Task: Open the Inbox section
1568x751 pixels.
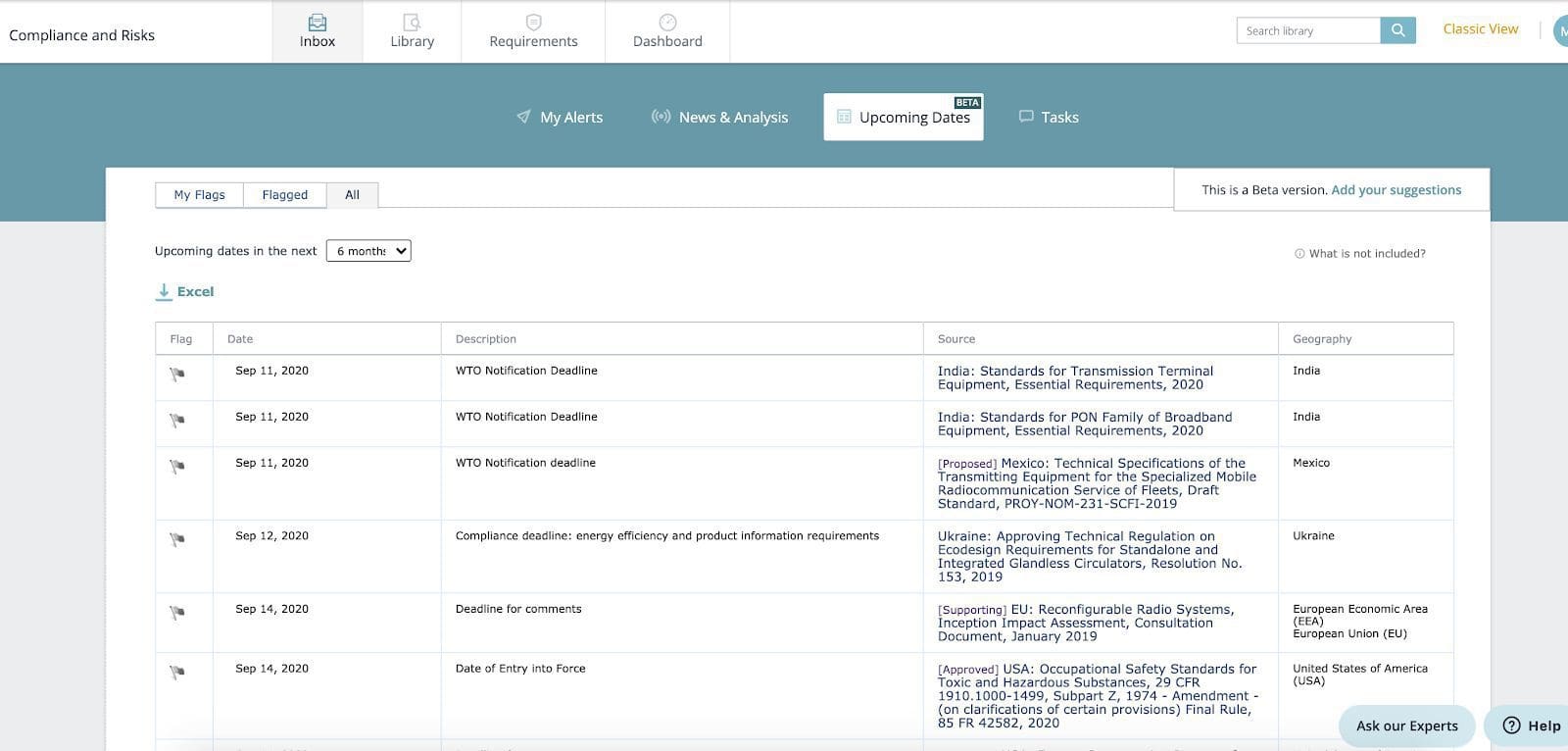Action: (317, 31)
